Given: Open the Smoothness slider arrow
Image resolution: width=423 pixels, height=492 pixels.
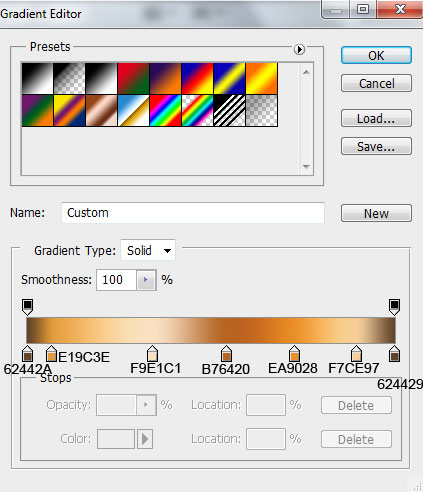Looking at the screenshot, I should coord(146,280).
